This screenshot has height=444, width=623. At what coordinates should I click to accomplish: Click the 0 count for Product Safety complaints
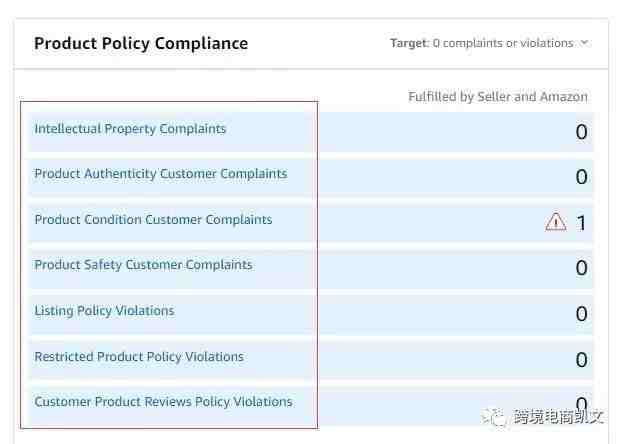tap(581, 268)
